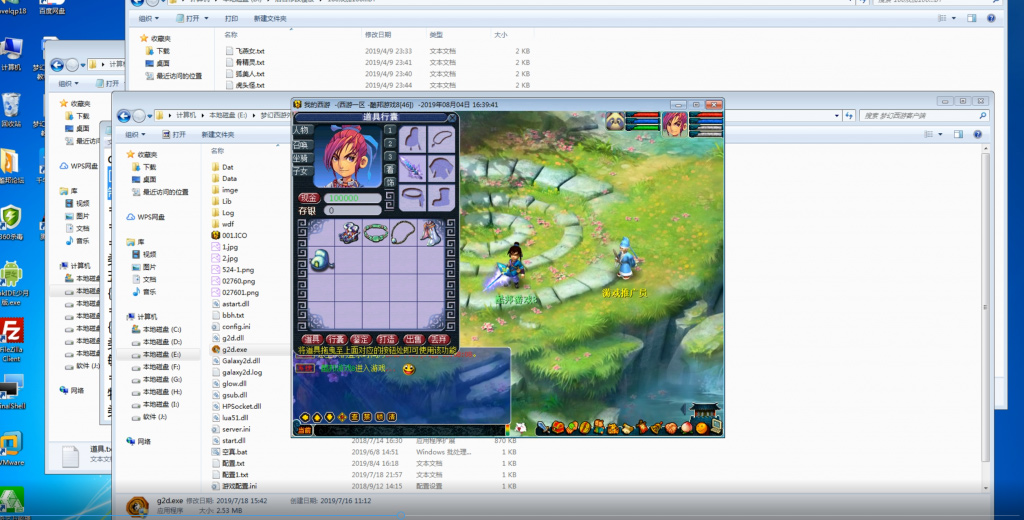Select the equipped crystal sword weapon
Screen dimensions: 1024x520
413,168
